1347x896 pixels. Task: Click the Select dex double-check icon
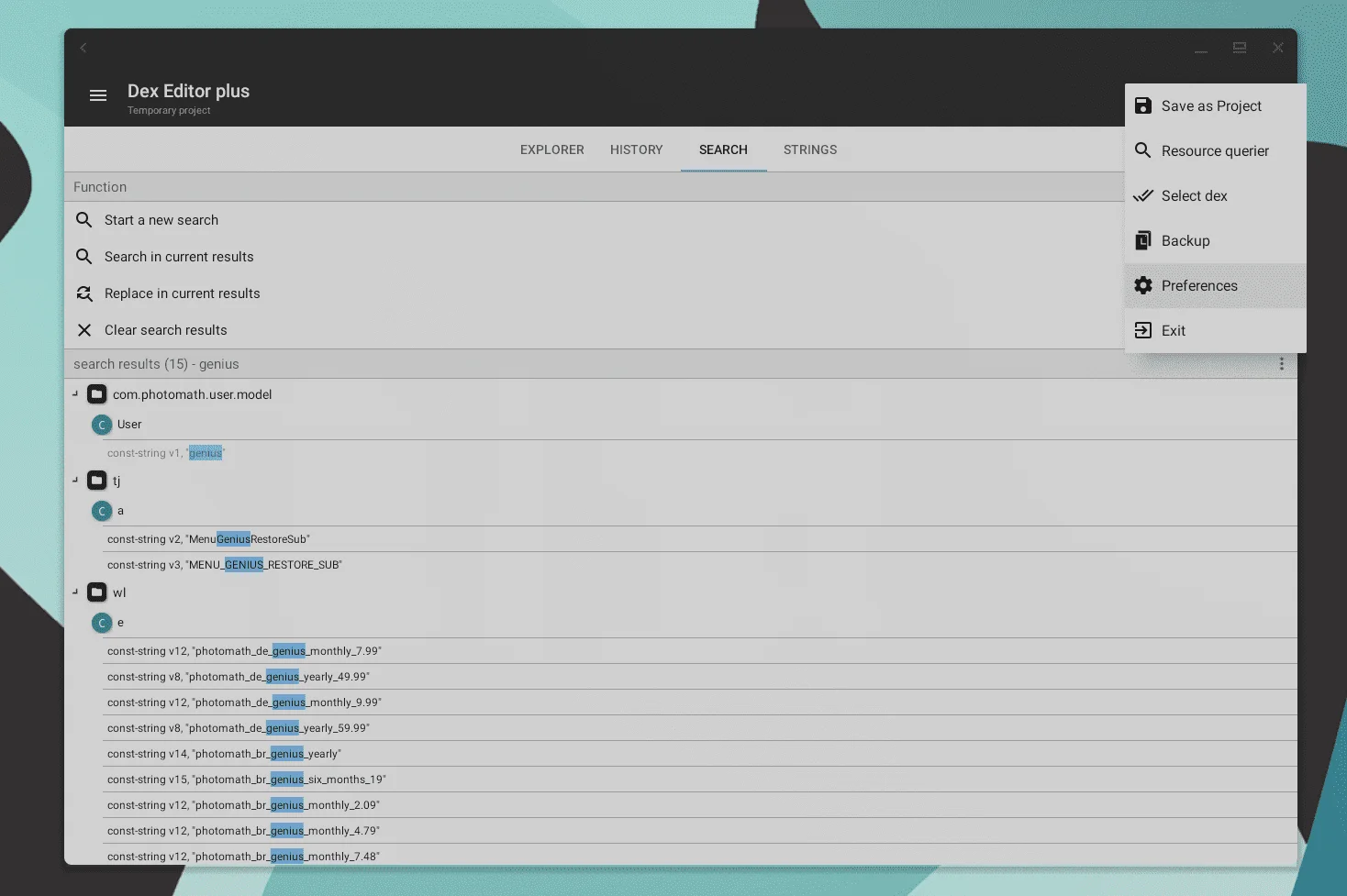(1143, 195)
